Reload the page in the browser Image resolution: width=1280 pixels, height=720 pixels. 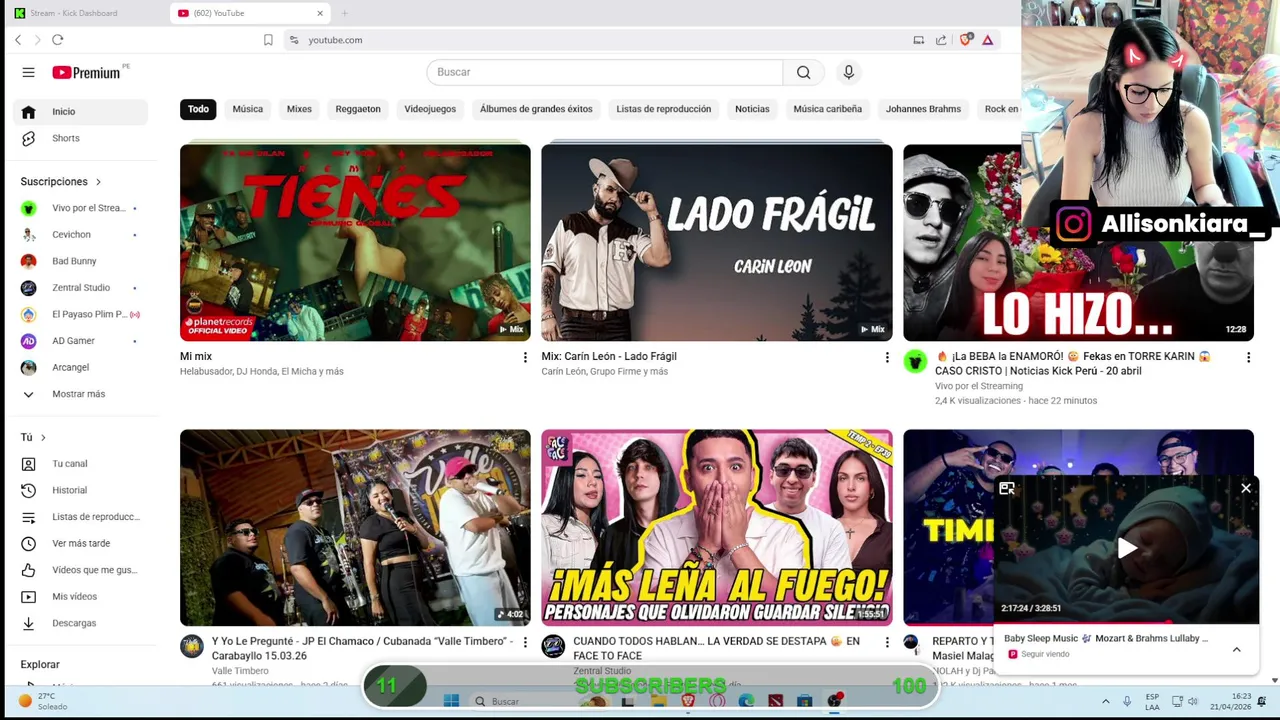[x=57, y=40]
